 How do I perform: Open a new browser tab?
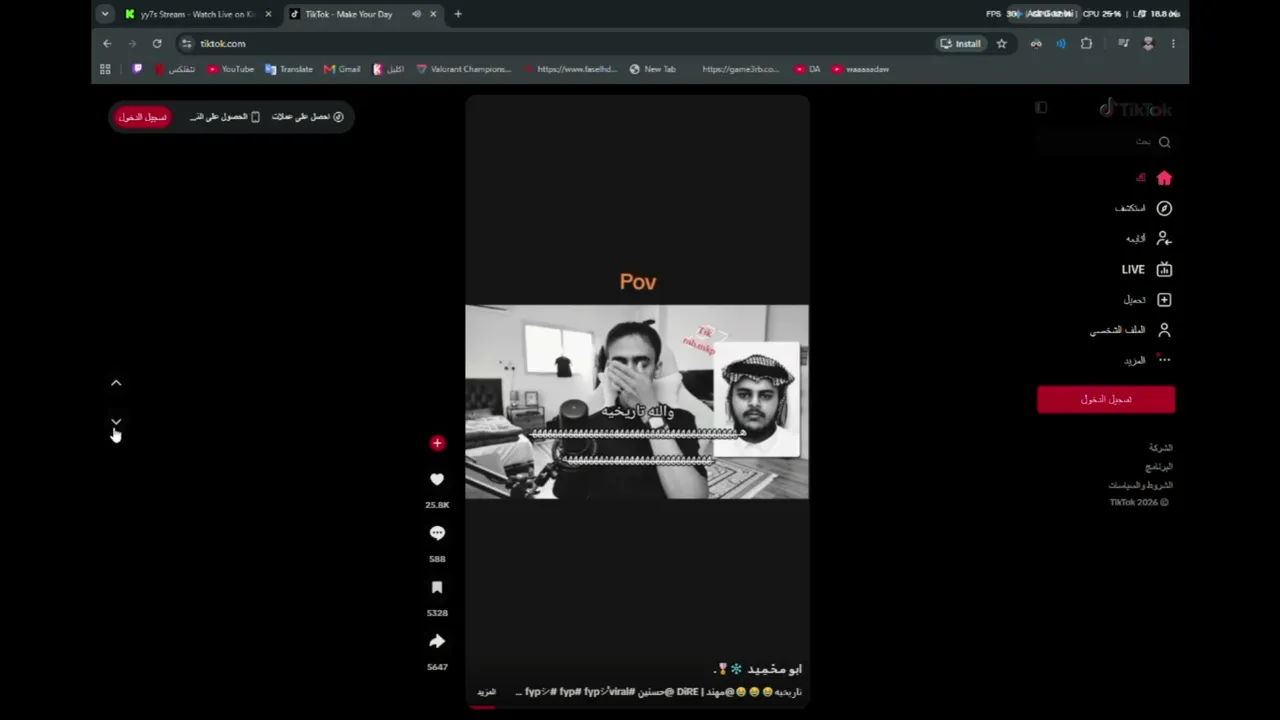[458, 14]
